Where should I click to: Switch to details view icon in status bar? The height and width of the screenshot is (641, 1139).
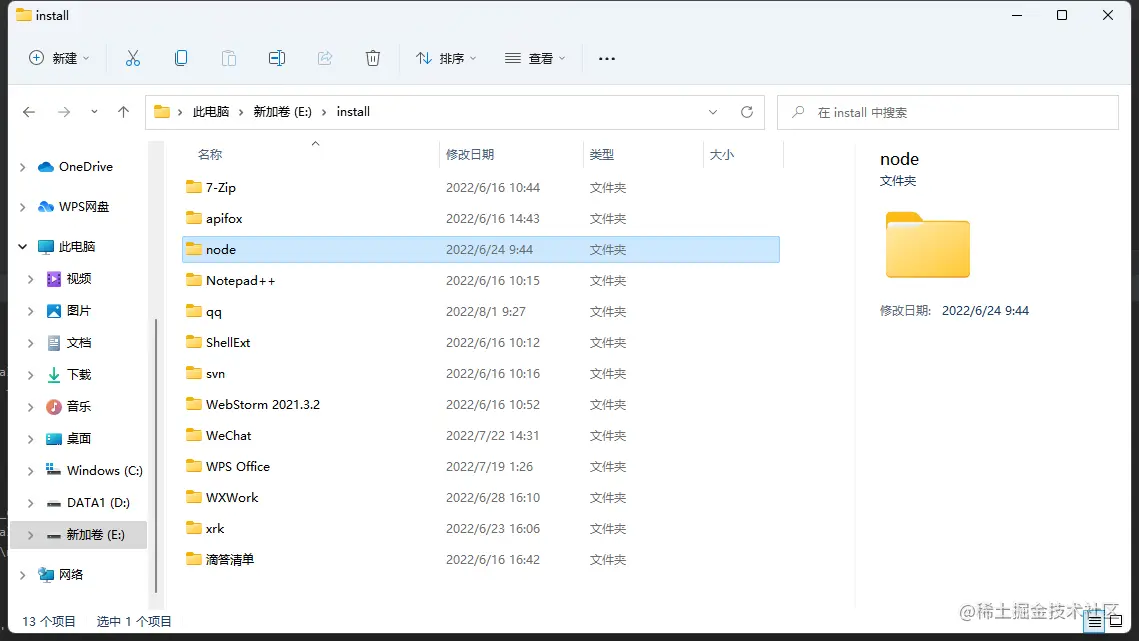(1095, 621)
